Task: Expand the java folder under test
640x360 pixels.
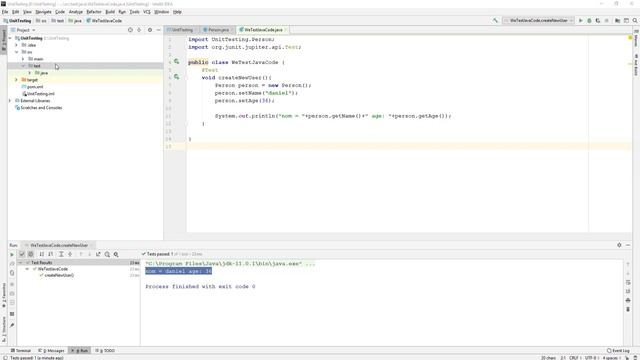Action: click(x=30, y=73)
